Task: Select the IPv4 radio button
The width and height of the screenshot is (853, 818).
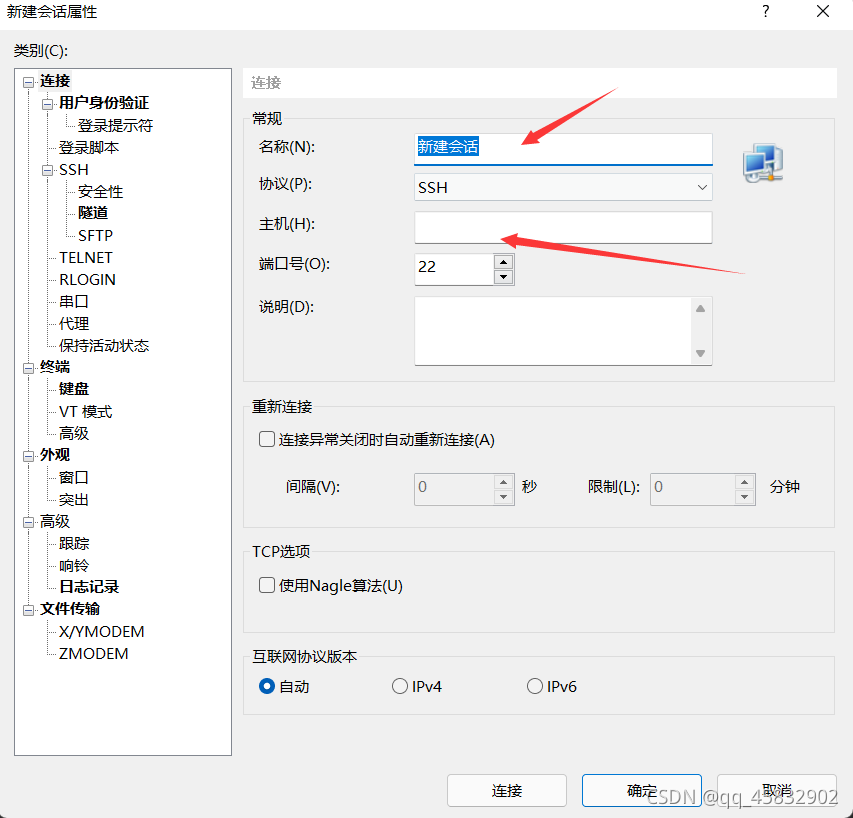Action: tap(400, 686)
